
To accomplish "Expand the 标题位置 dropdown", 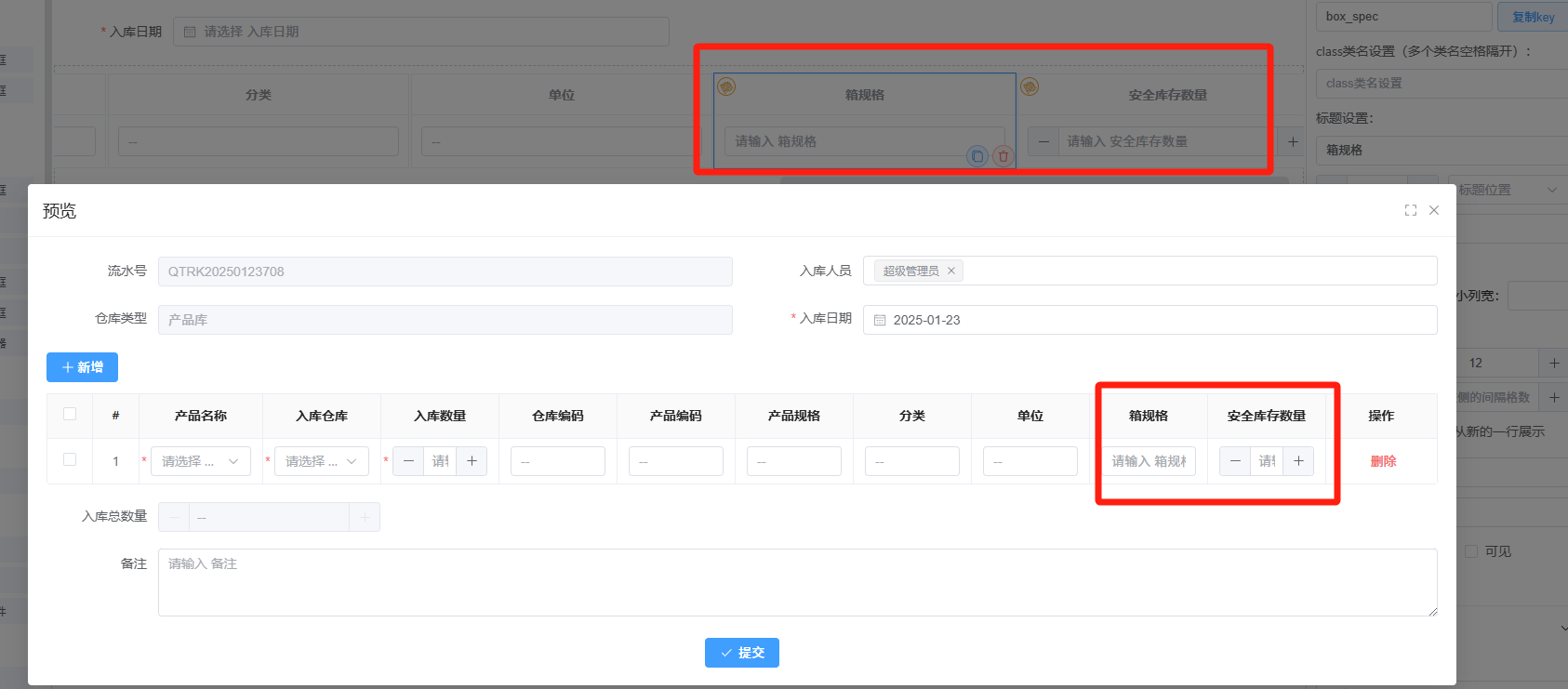I will click(x=1507, y=190).
